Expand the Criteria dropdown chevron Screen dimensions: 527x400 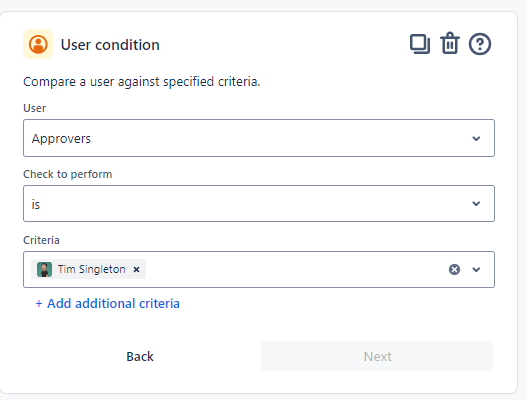tap(476, 269)
